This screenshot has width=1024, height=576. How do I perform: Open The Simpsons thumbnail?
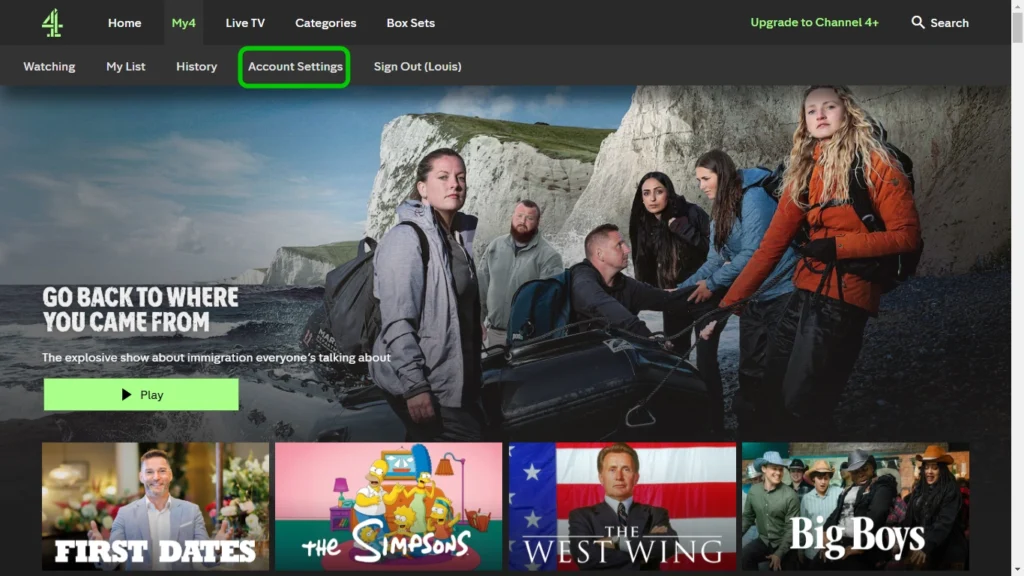(389, 506)
